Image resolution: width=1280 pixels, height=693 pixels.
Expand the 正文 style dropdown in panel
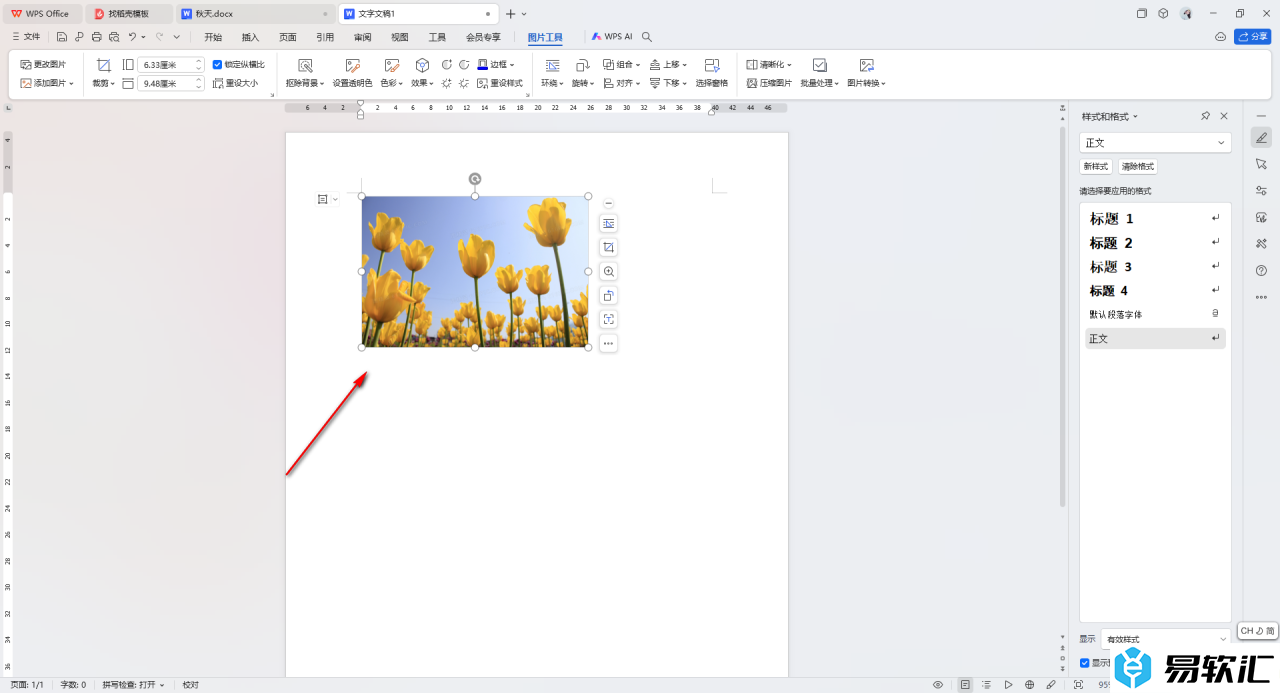point(1221,143)
